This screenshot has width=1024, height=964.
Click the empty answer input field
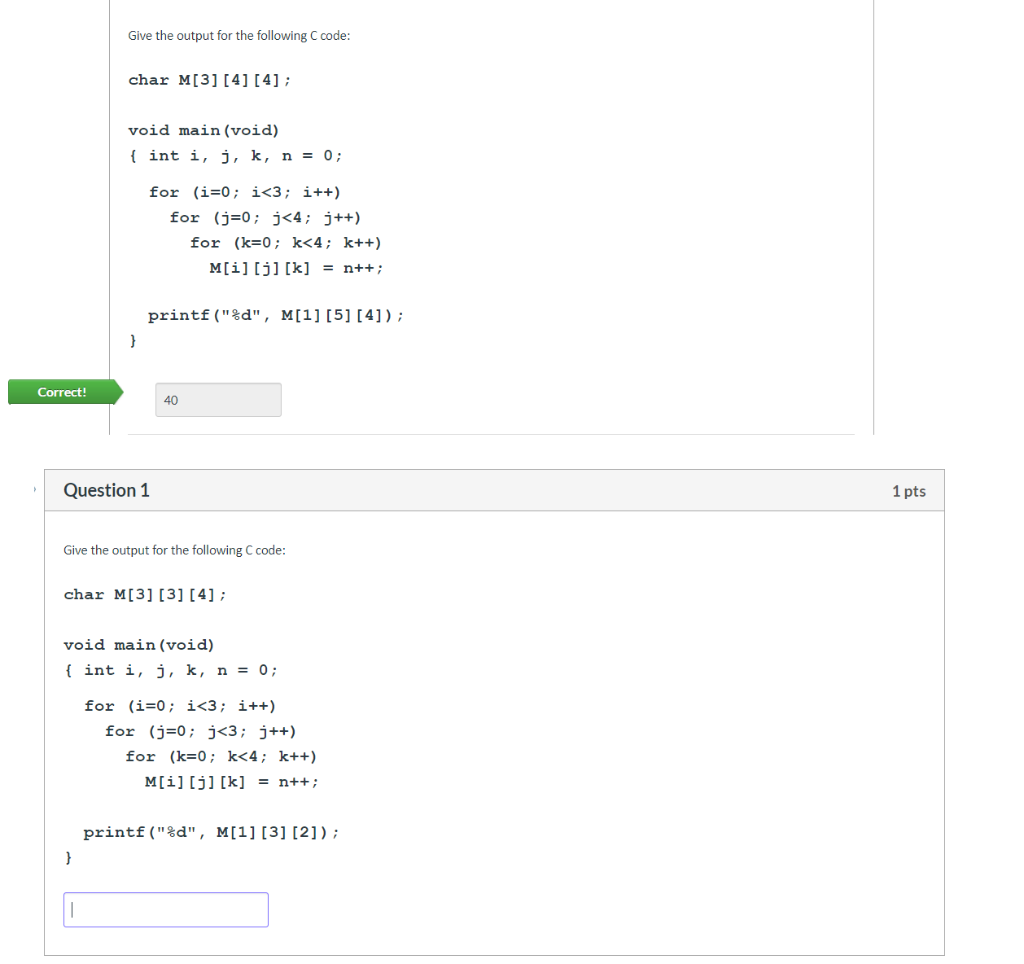(x=165, y=909)
